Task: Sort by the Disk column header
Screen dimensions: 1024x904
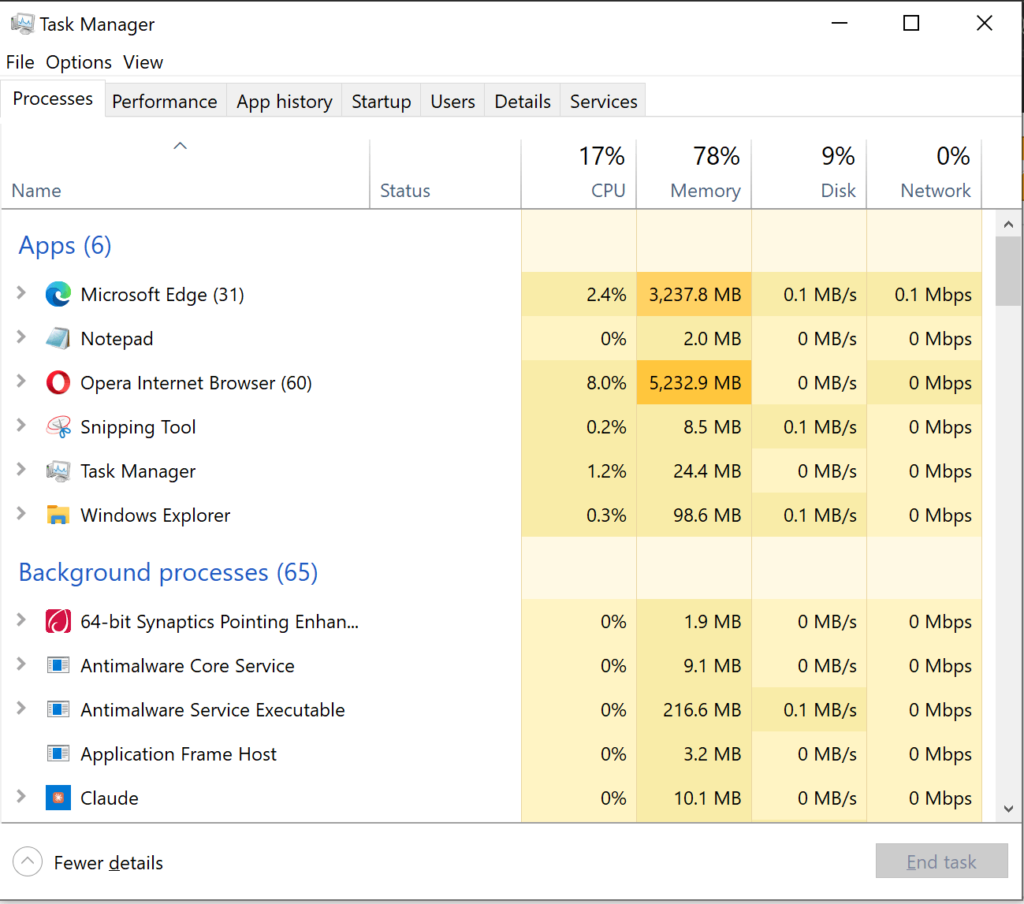Action: coord(808,174)
